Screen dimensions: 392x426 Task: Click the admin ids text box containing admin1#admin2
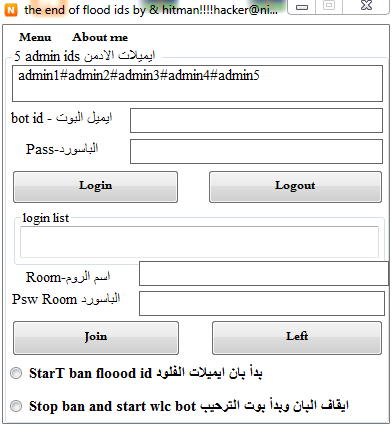click(197, 83)
